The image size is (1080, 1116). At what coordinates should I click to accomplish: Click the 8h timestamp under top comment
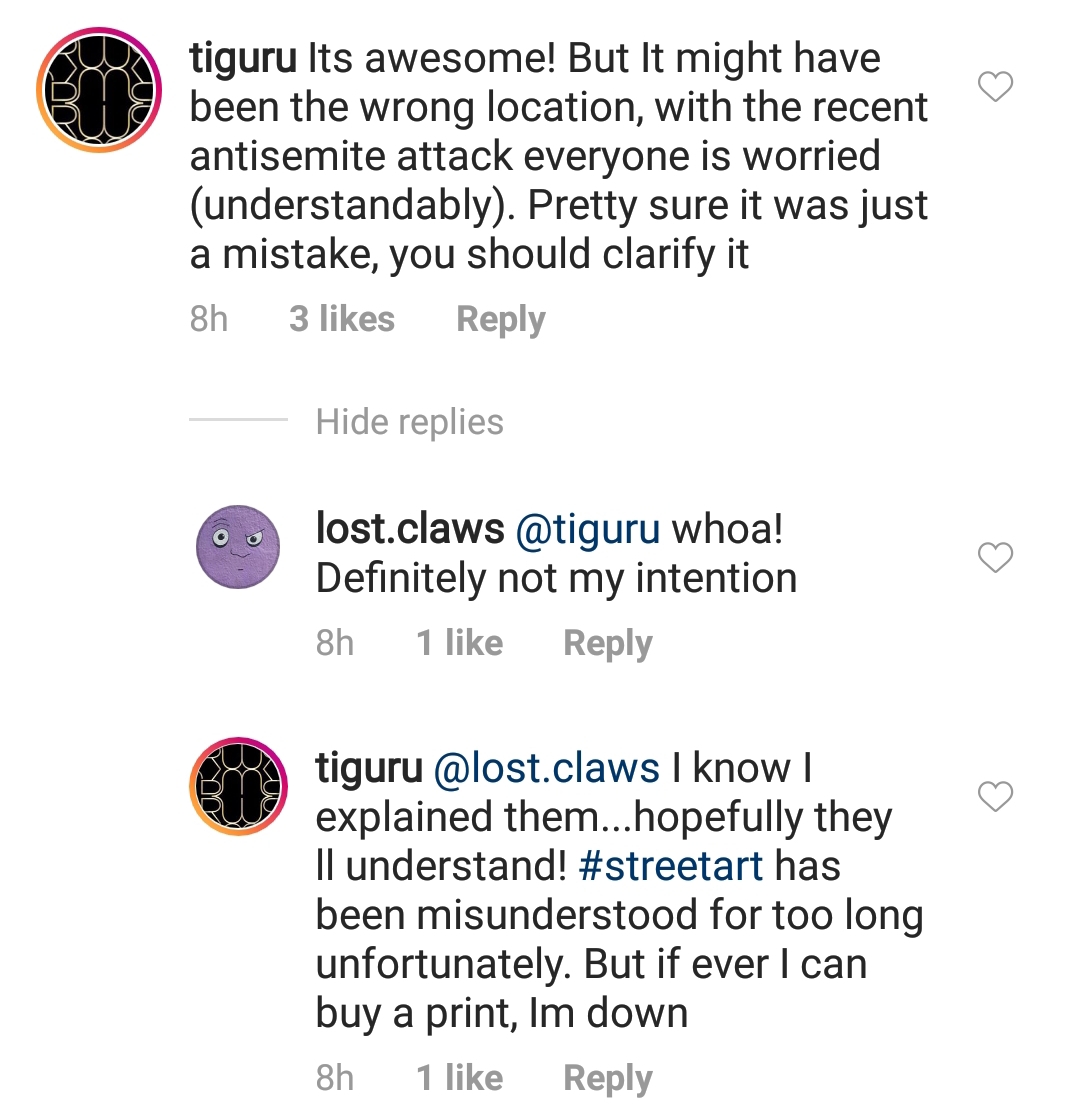[208, 320]
